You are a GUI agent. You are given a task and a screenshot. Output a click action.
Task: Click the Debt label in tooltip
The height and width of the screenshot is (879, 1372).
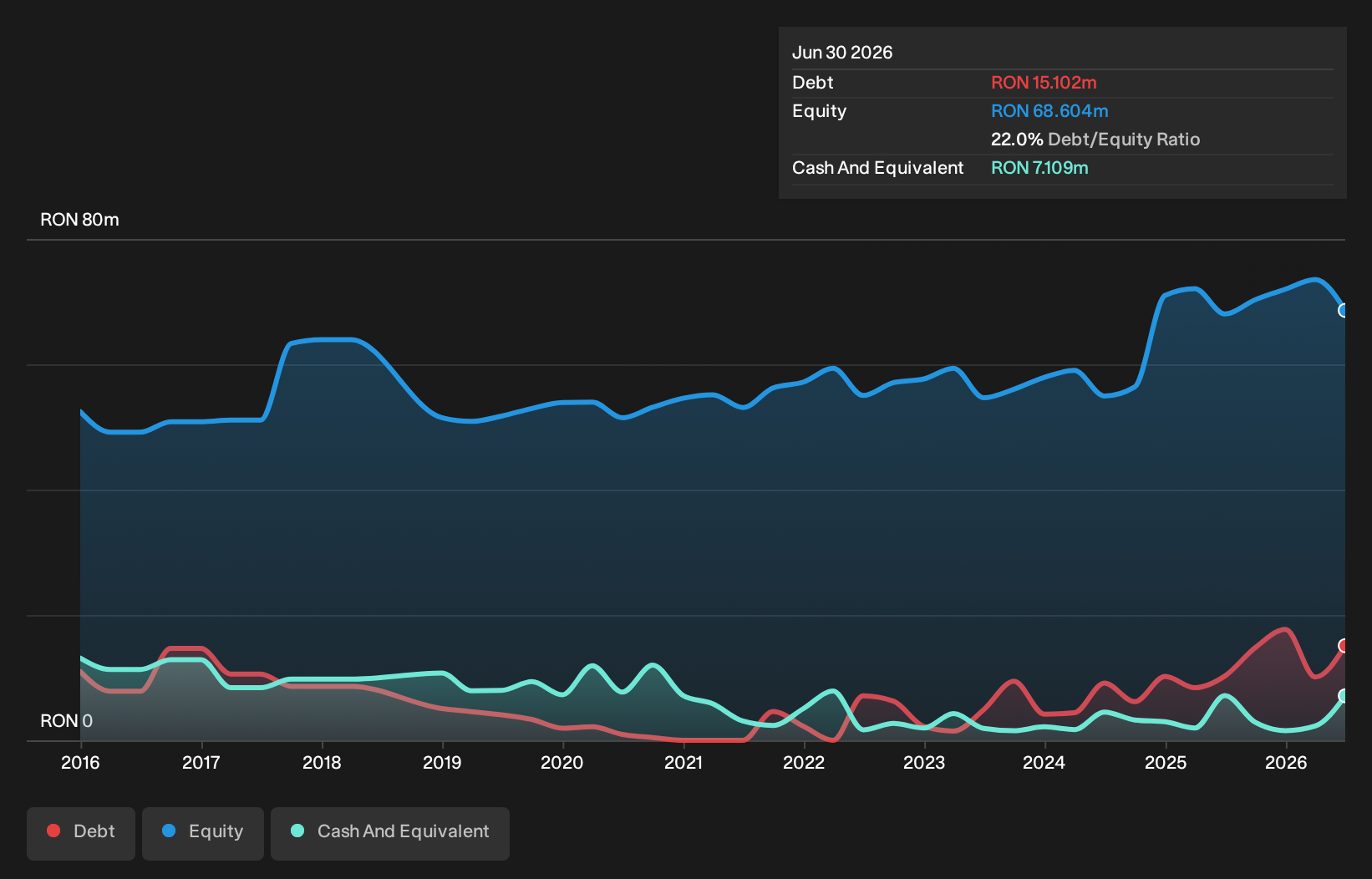pyautogui.click(x=813, y=83)
